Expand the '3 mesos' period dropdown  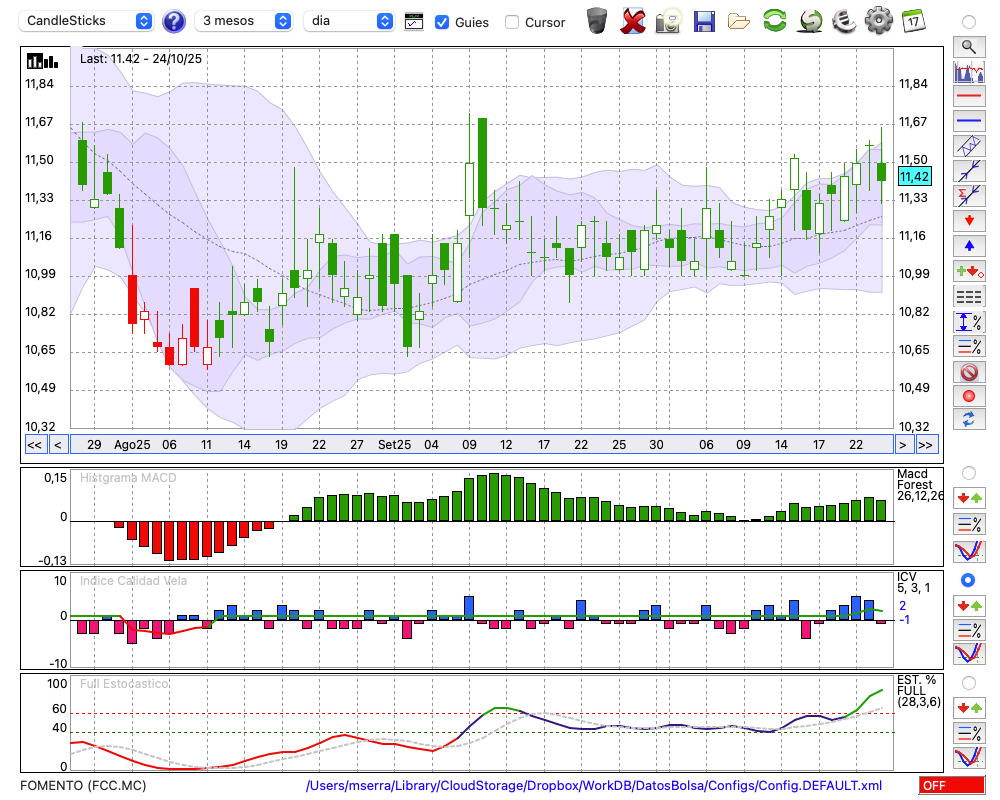click(245, 21)
